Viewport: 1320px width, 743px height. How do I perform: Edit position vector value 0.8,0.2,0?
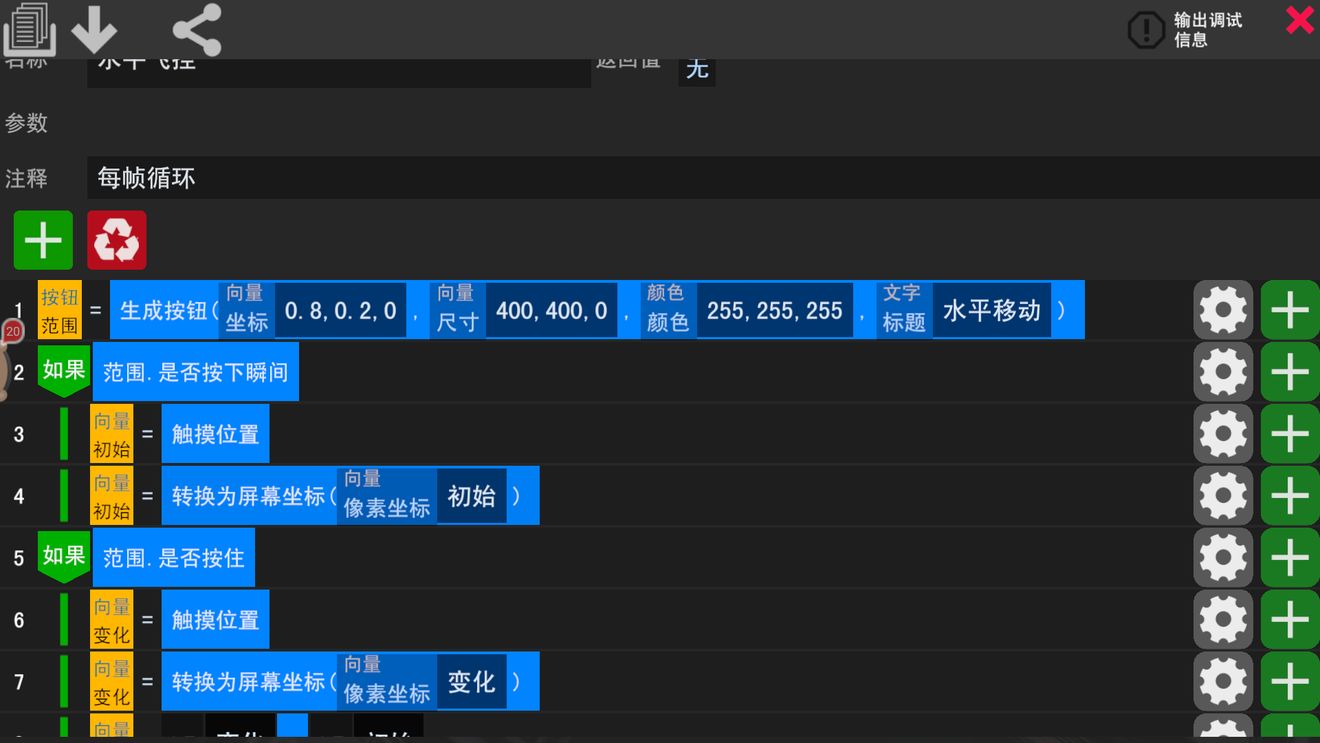[340, 311]
